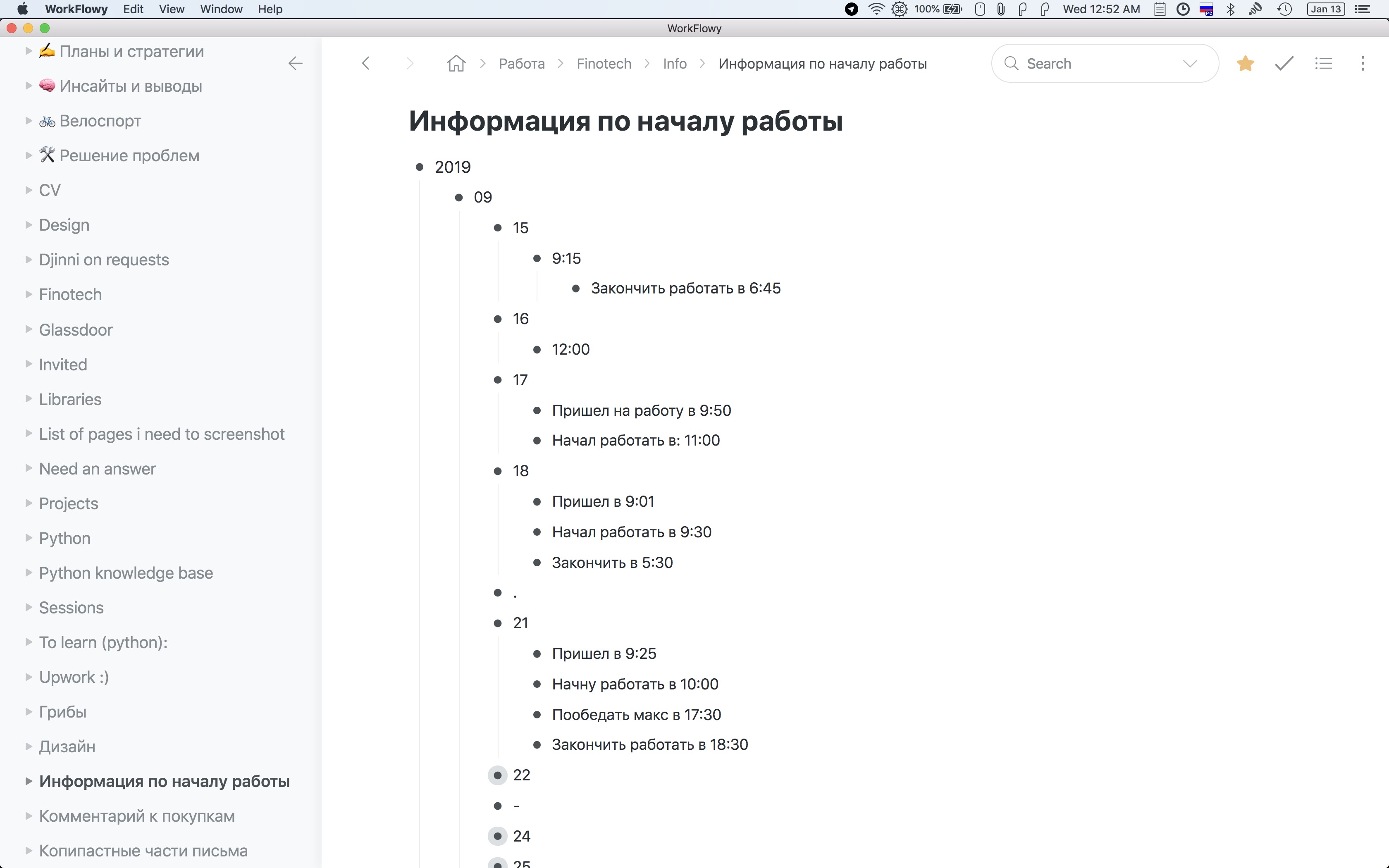Expand the Finotech sidebar item arrow
Image resolution: width=1389 pixels, height=868 pixels.
coord(28,294)
